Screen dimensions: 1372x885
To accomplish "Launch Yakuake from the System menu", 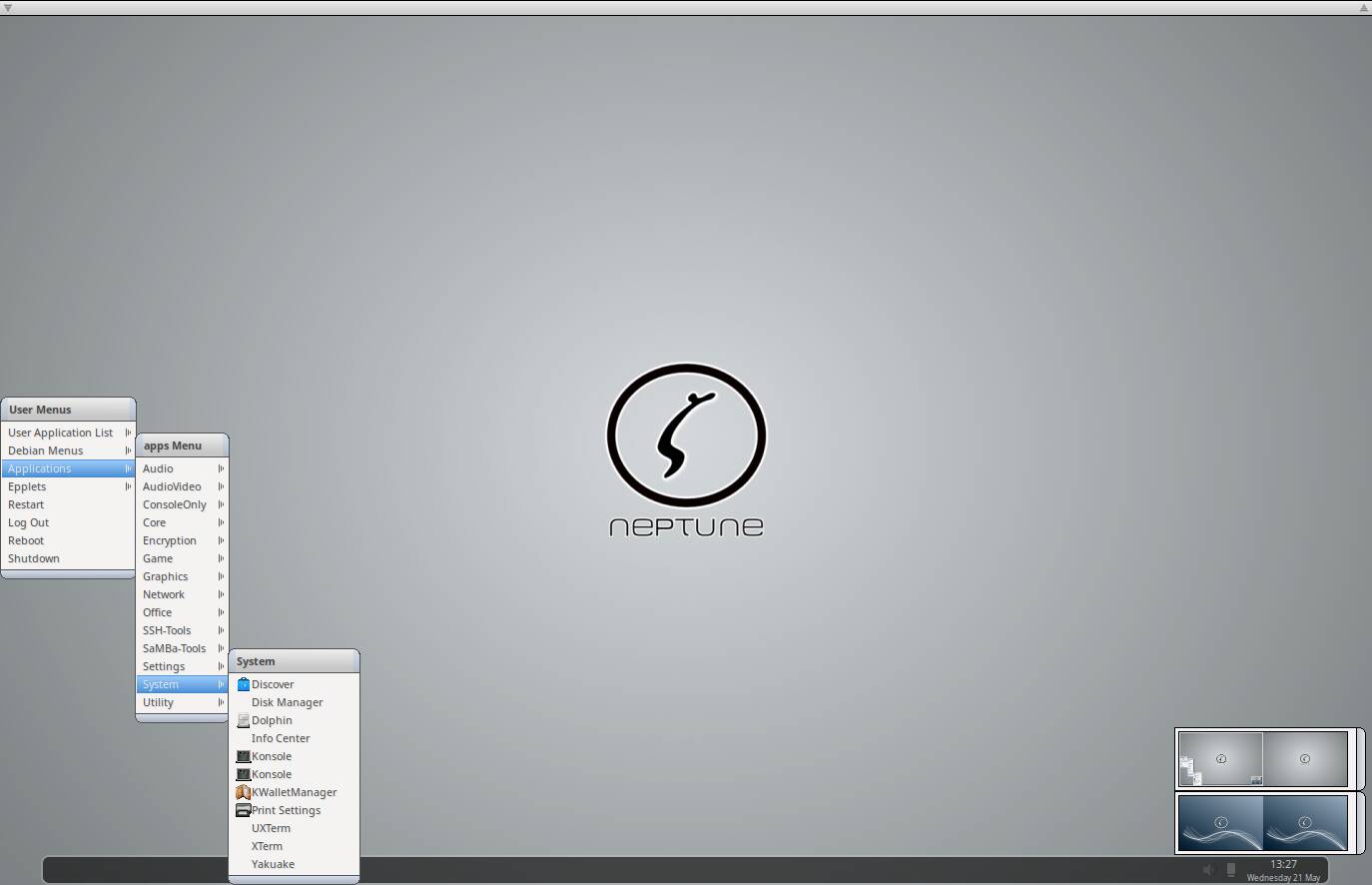I will (x=273, y=864).
